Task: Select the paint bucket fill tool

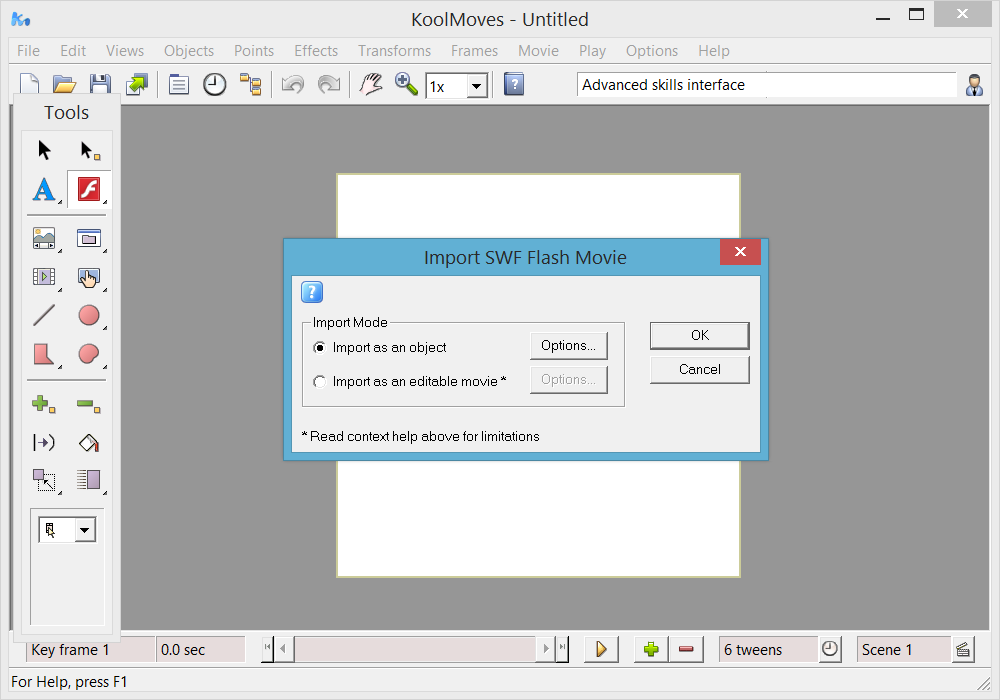Action: (89, 442)
